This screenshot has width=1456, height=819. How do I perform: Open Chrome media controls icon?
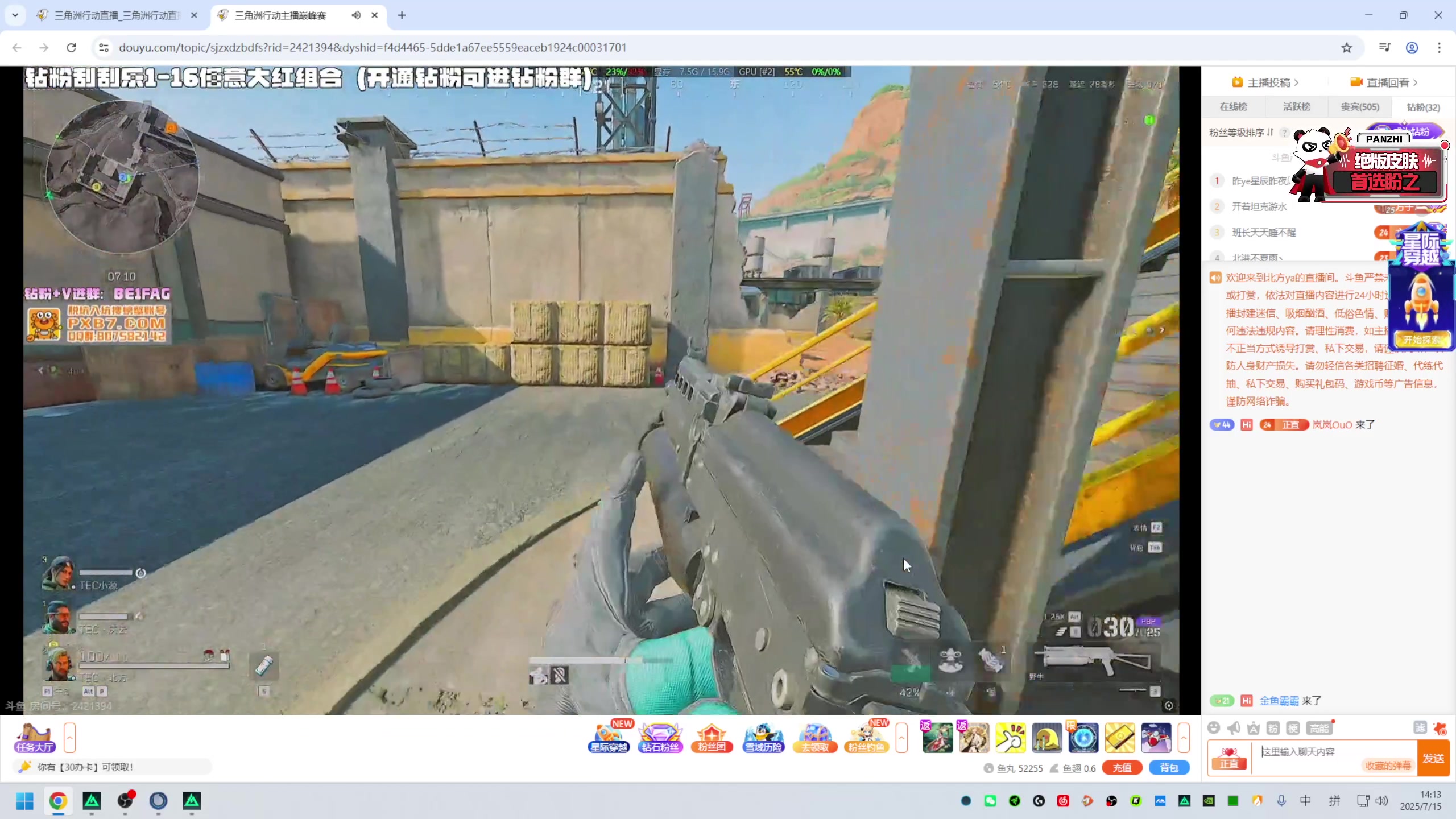tap(1385, 48)
